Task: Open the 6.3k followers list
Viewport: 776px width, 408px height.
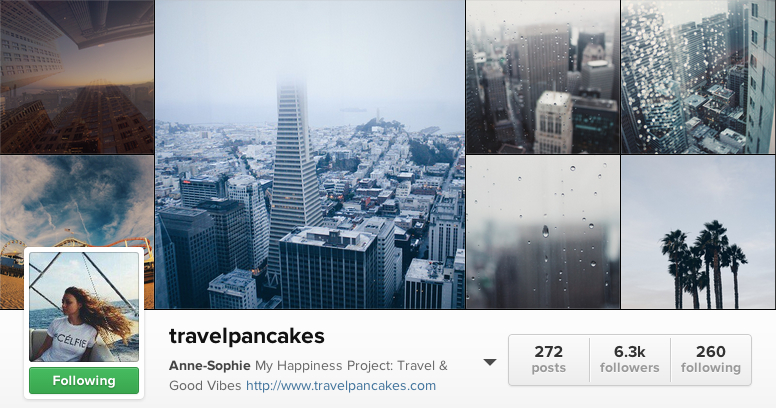Action: click(x=630, y=359)
